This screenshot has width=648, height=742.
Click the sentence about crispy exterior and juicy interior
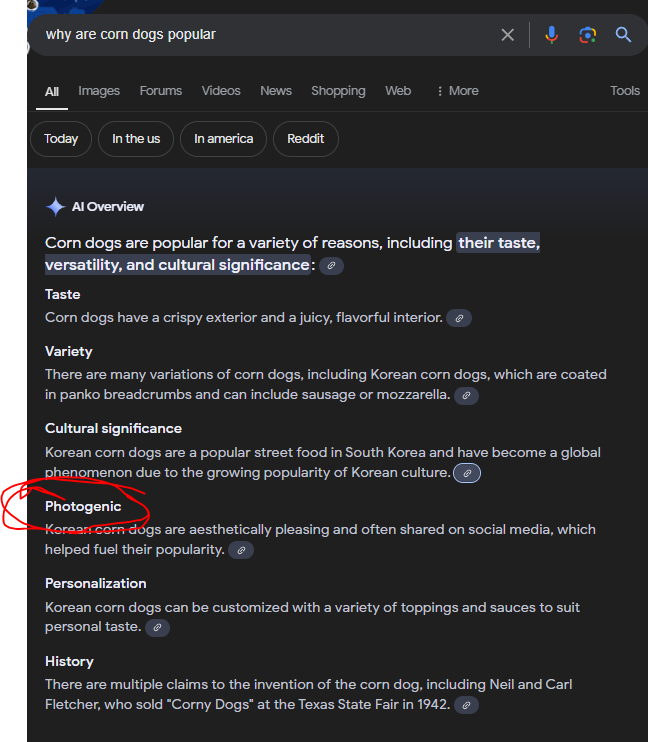click(x=244, y=318)
